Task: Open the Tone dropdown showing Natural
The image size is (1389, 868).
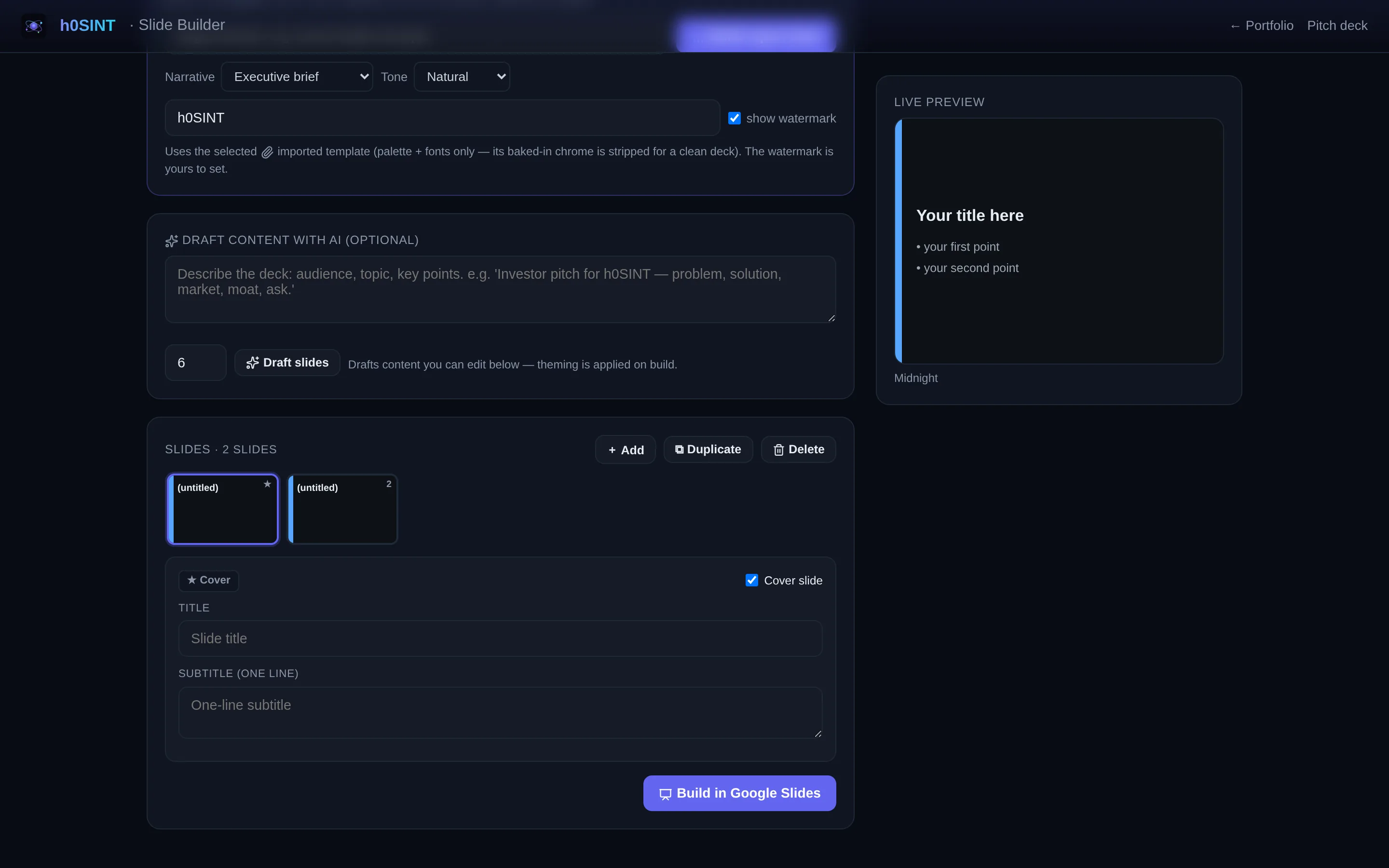Action: [x=462, y=77]
